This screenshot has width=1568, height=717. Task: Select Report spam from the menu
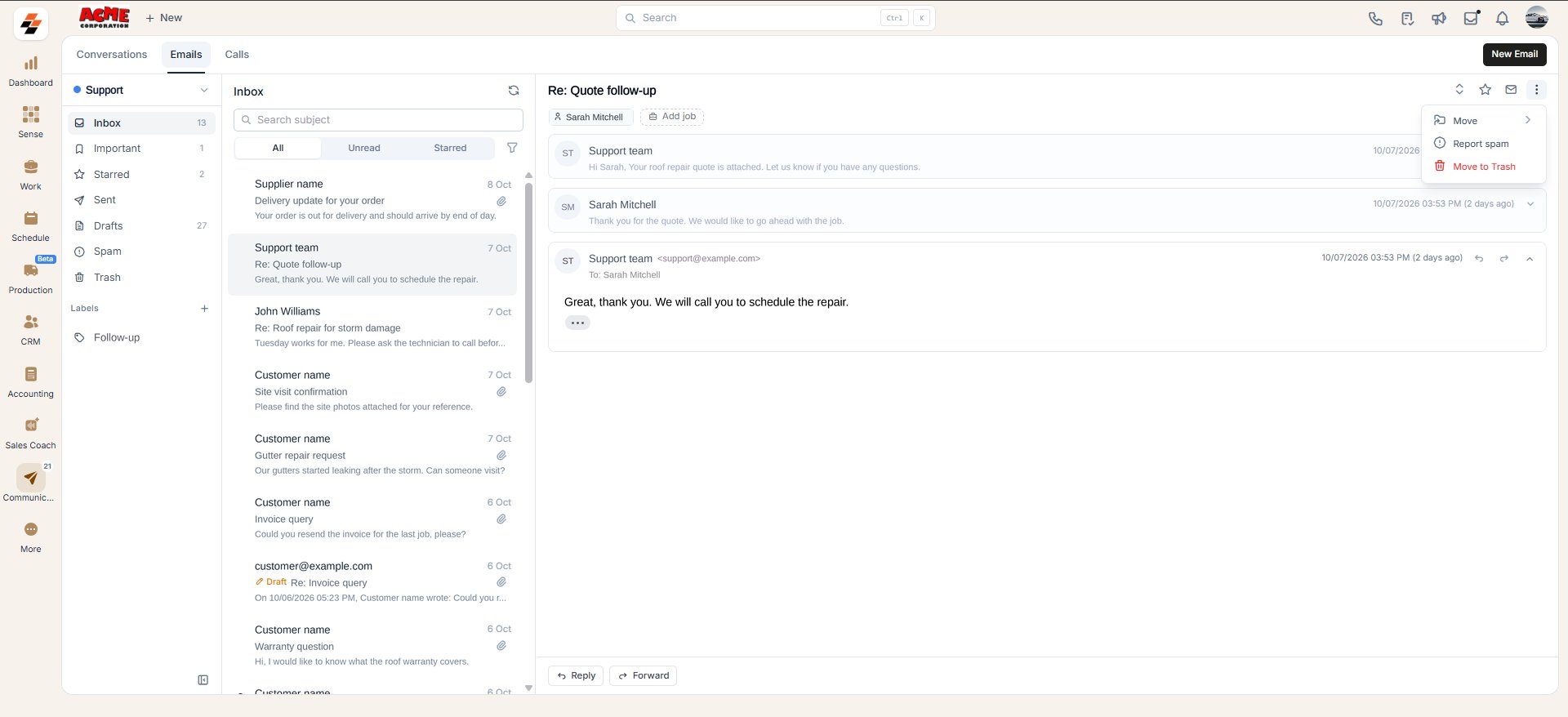[x=1483, y=144]
